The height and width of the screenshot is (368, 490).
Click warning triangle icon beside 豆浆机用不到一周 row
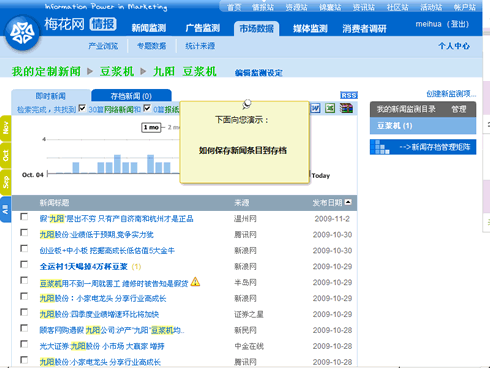195,282
